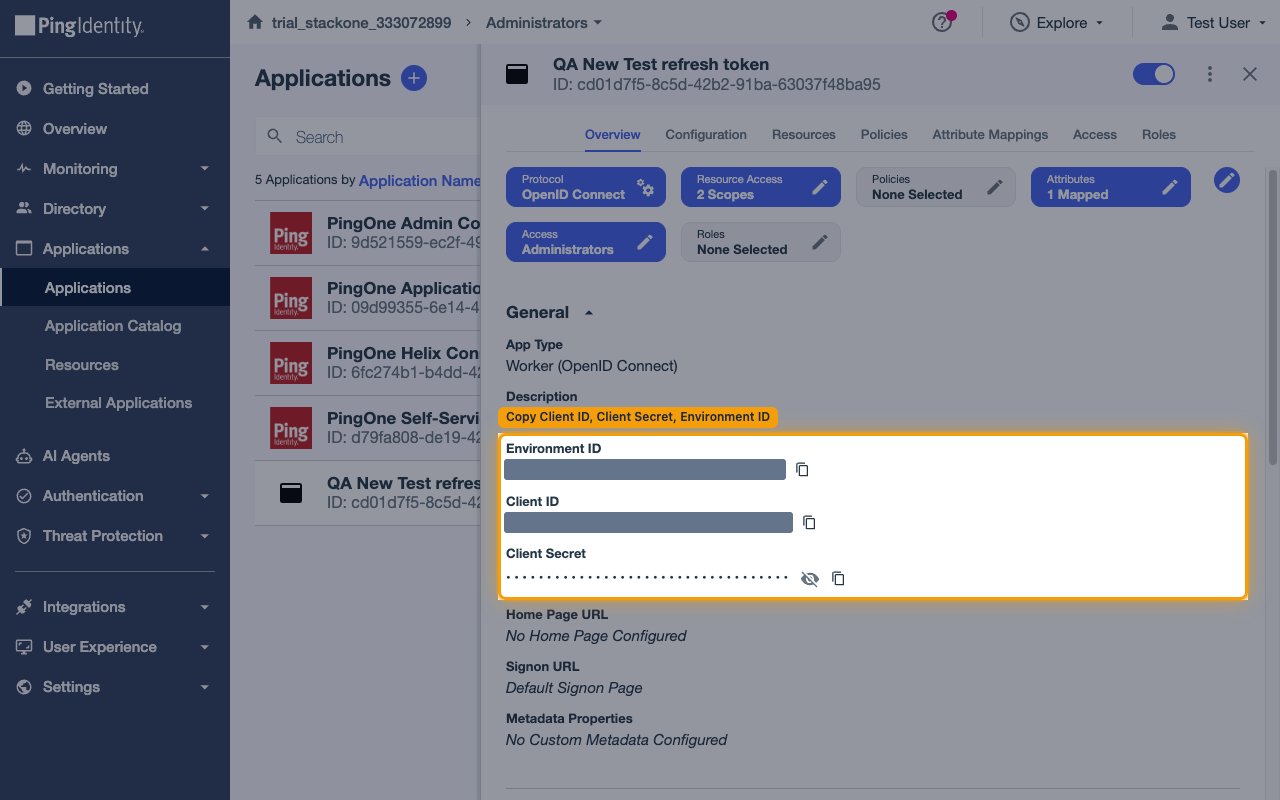
Task: Open the Administrators environment dropdown
Action: tap(544, 22)
